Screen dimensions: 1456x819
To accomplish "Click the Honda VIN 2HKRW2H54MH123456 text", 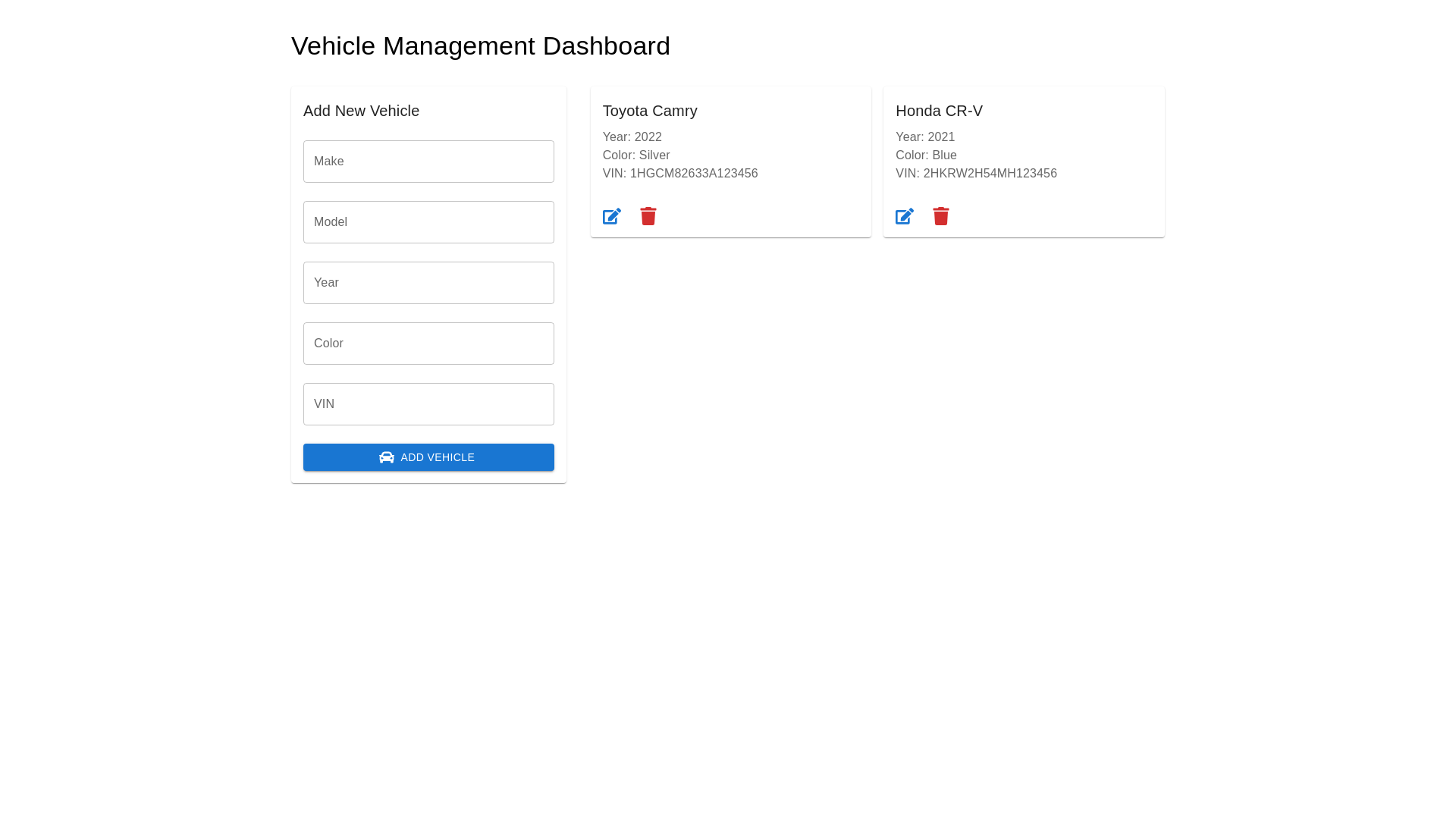I will tap(976, 174).
